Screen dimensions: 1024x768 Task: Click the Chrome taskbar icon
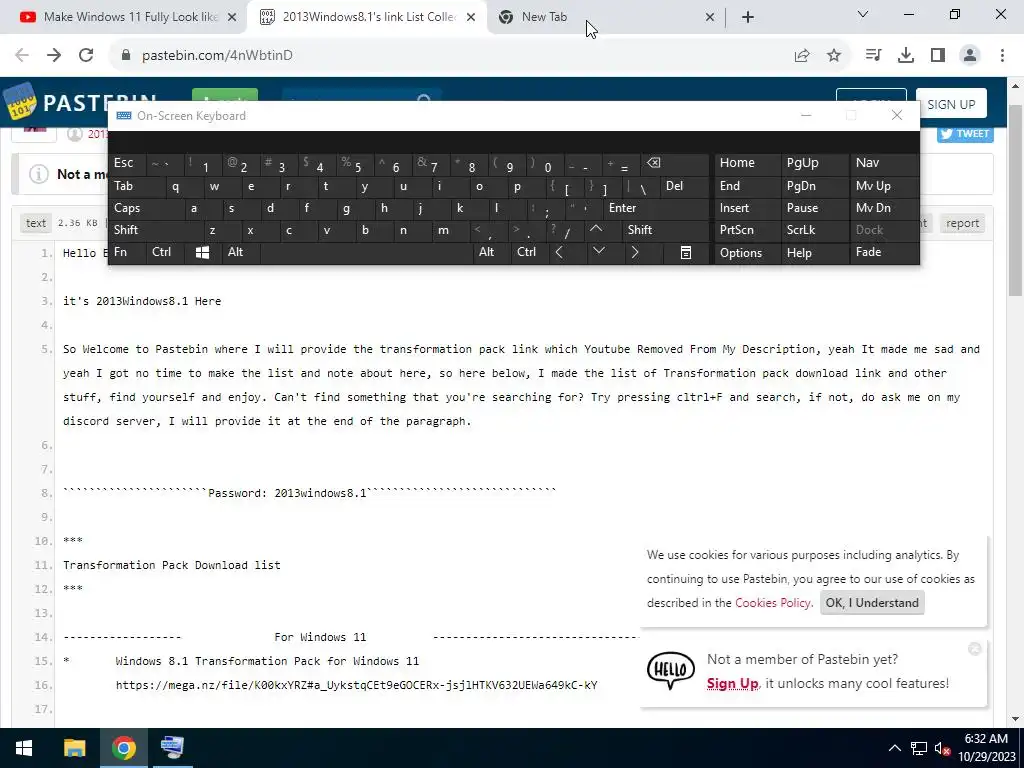click(123, 748)
